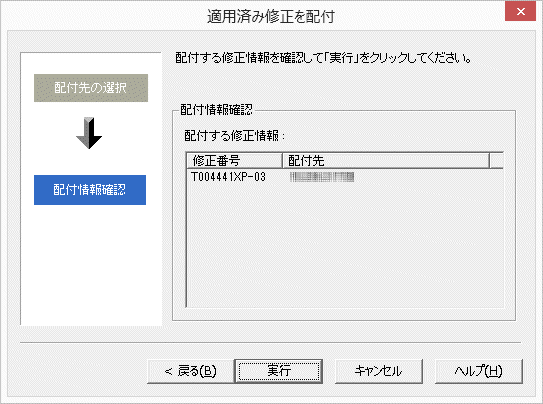Open help via ヘルプ(H) button
The width and height of the screenshot is (543, 404).
[479, 371]
